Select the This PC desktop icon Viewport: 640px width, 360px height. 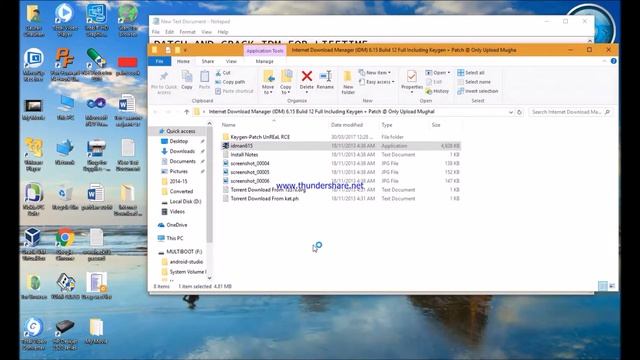tap(65, 108)
